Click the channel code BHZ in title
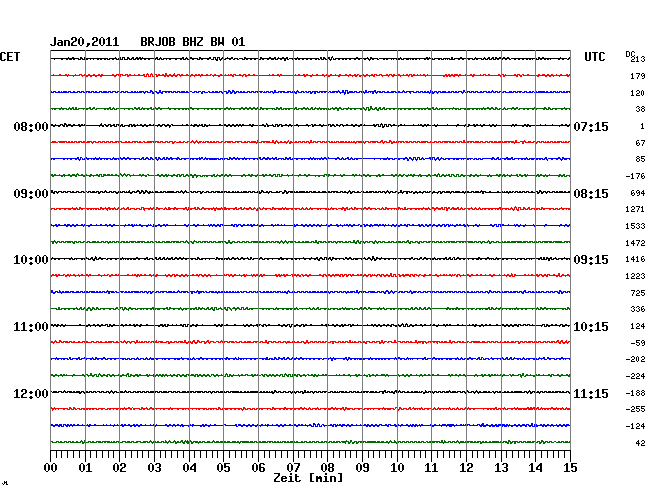 [193, 42]
